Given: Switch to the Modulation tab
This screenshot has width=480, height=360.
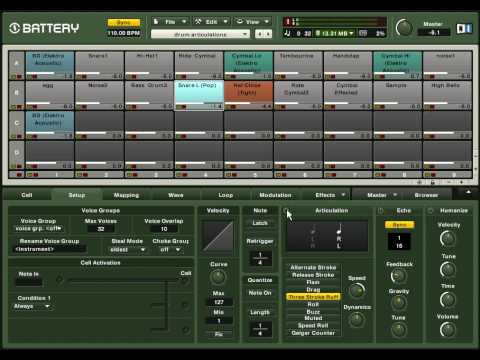Looking at the screenshot, I should pyautogui.click(x=275, y=195).
